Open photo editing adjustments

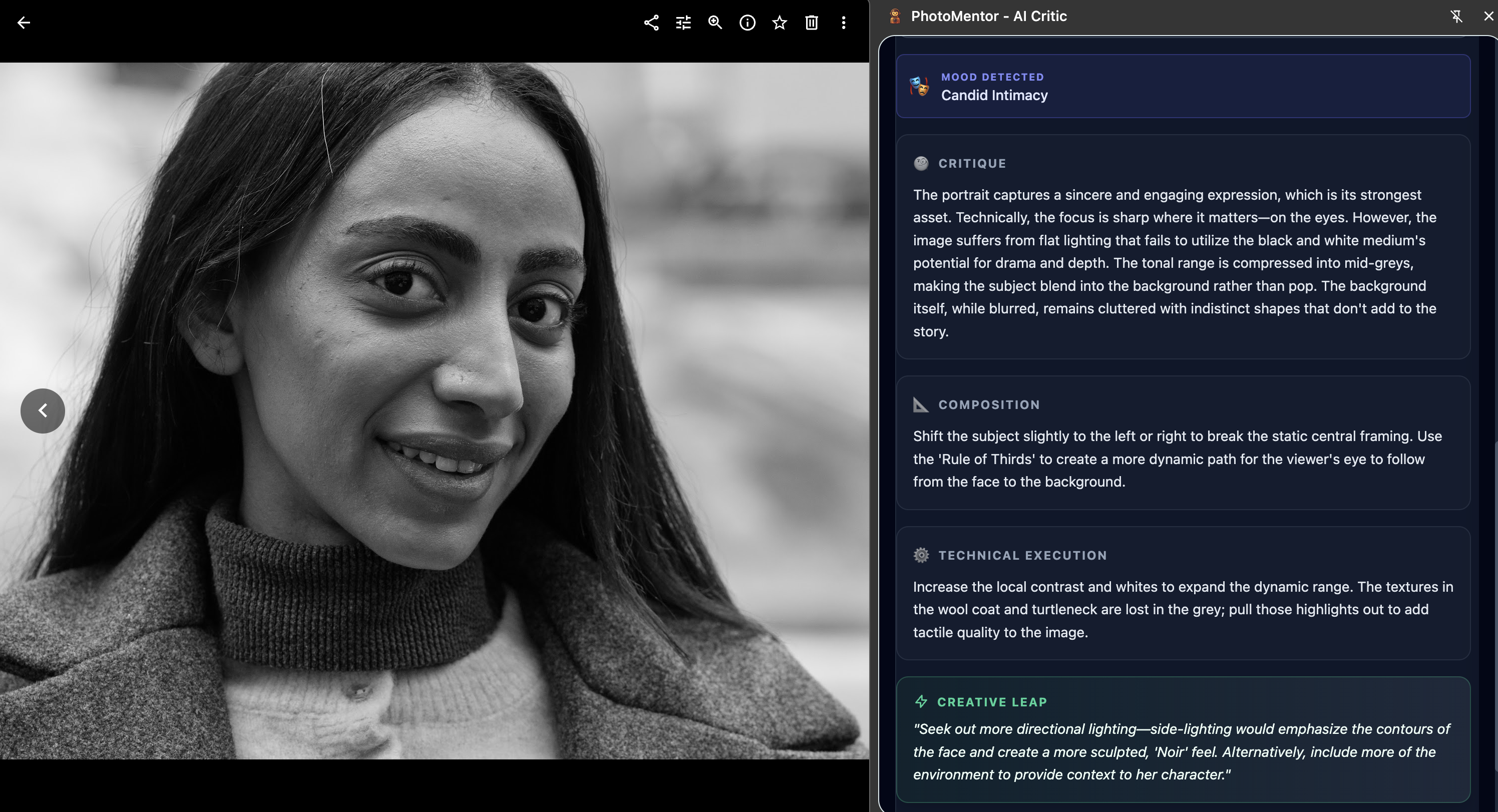[683, 23]
